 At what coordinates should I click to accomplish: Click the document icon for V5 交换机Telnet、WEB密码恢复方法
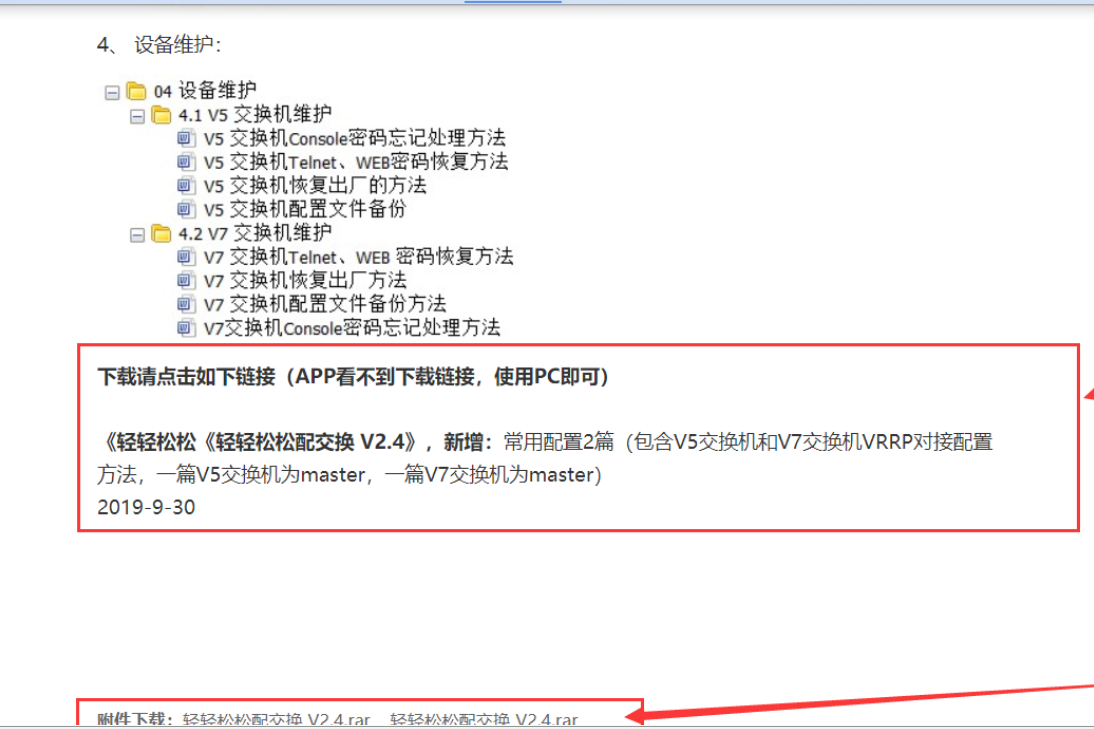point(186,162)
